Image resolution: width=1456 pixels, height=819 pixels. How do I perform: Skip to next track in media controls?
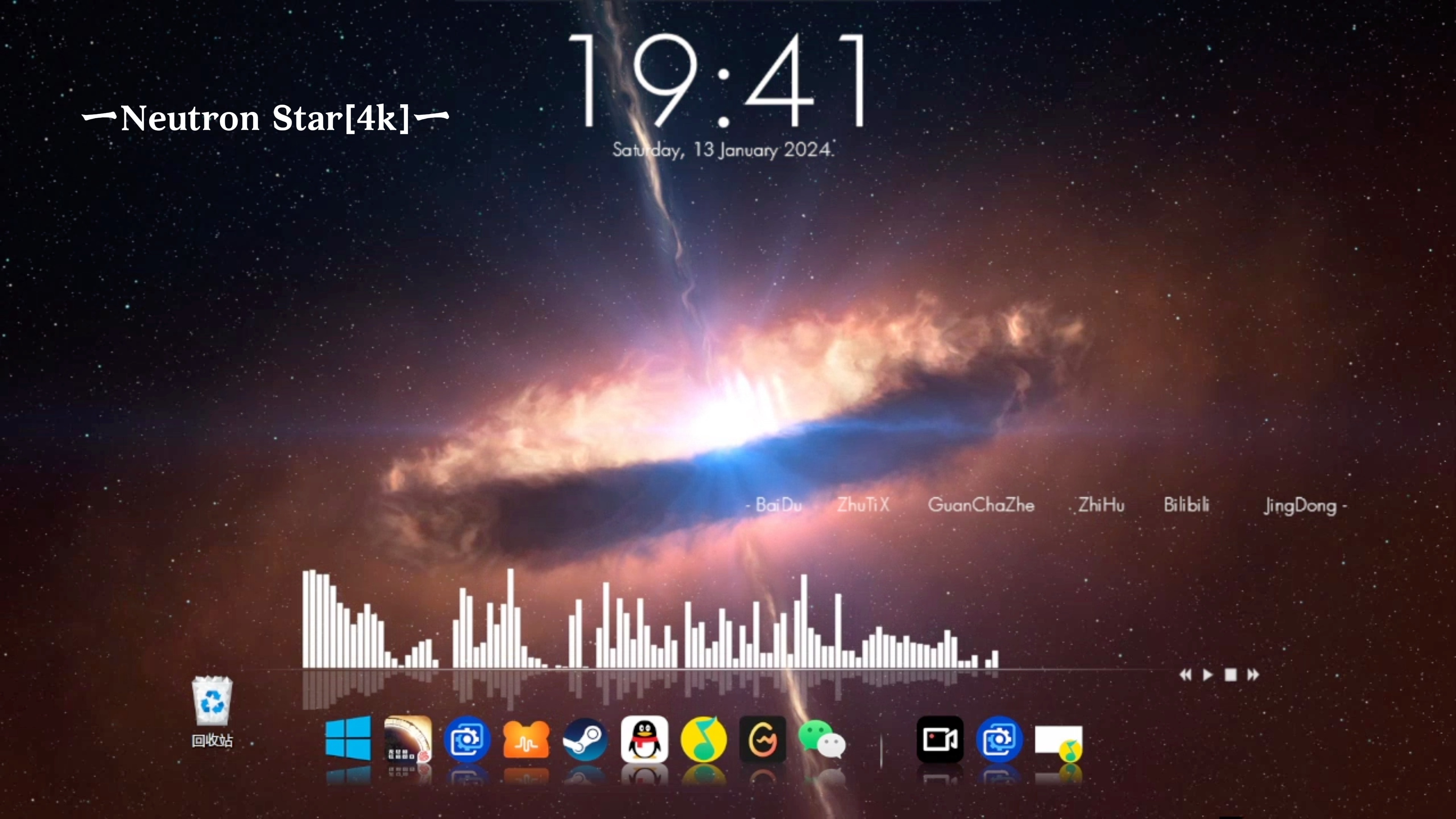pyautogui.click(x=1253, y=674)
